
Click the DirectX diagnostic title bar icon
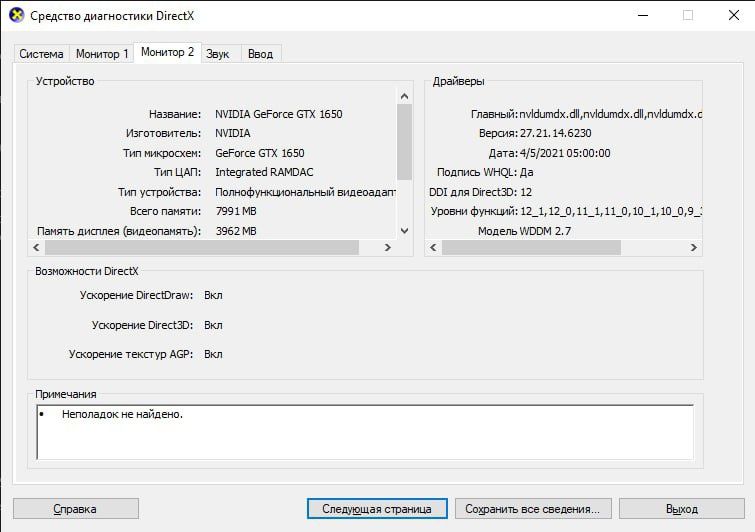(16, 15)
